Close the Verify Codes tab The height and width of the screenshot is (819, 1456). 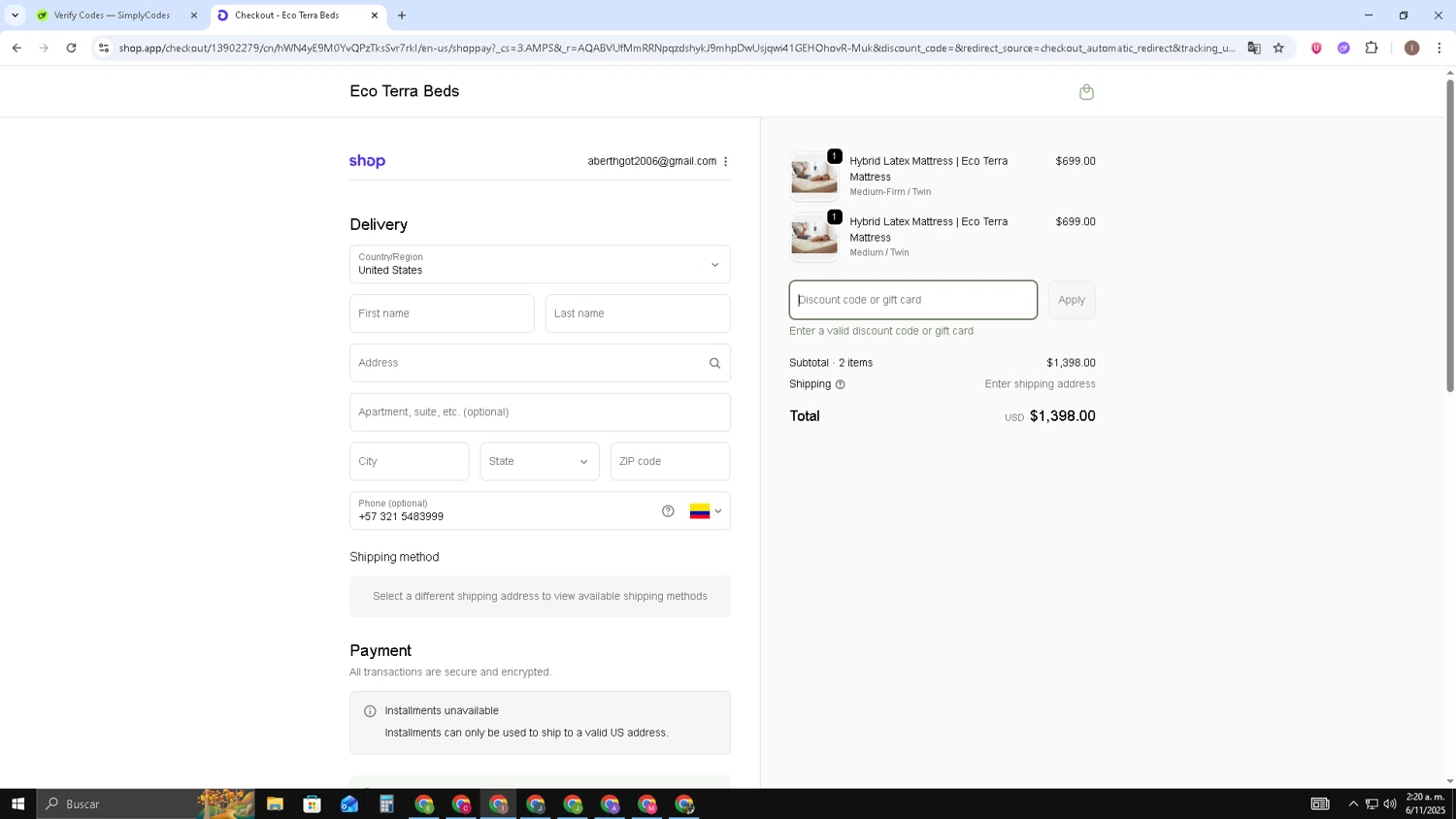tap(193, 16)
